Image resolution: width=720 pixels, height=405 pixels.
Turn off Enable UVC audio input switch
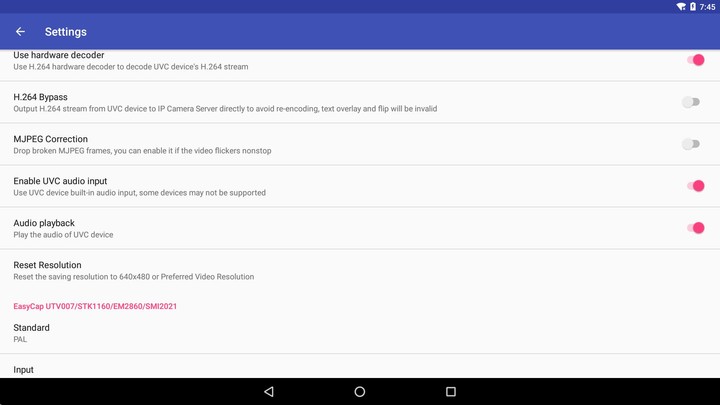[x=695, y=186]
